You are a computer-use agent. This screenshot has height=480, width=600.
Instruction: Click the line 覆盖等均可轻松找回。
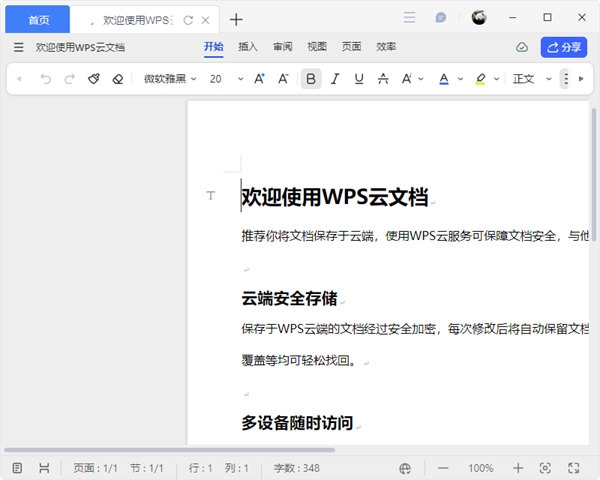[300, 361]
